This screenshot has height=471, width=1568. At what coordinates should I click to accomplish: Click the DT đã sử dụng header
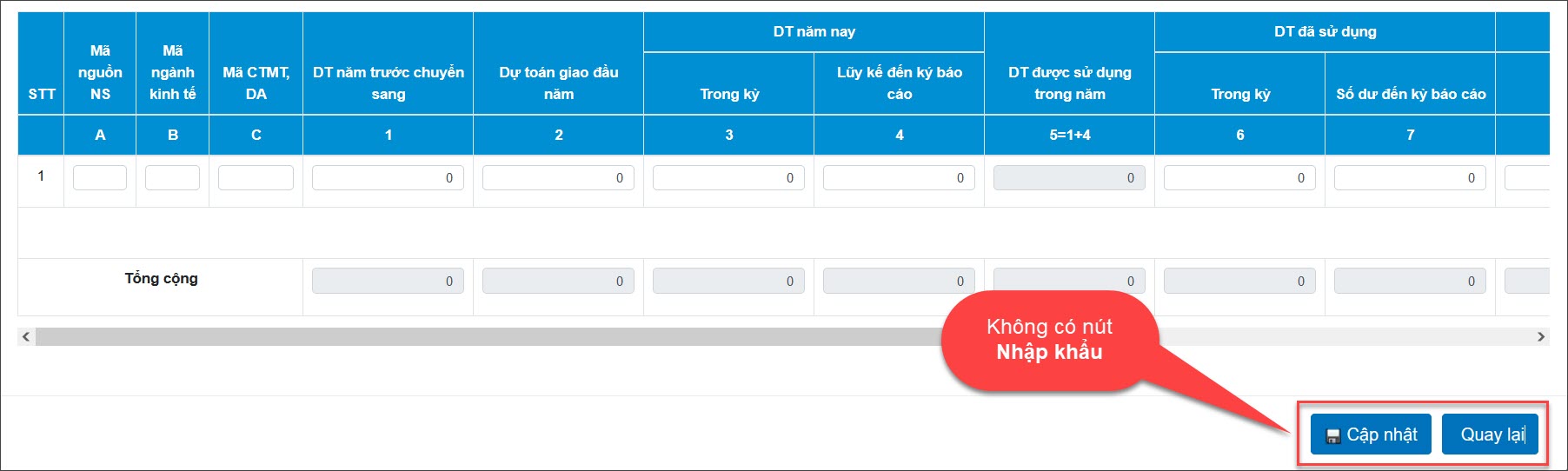point(1325,31)
